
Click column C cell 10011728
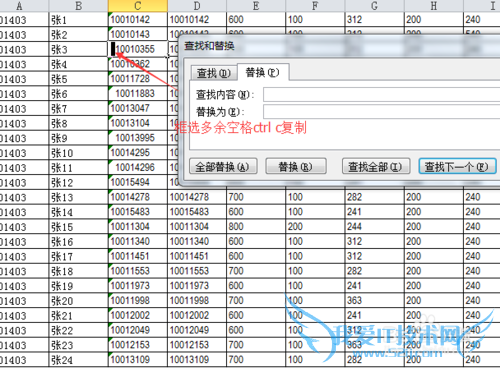coord(138,79)
